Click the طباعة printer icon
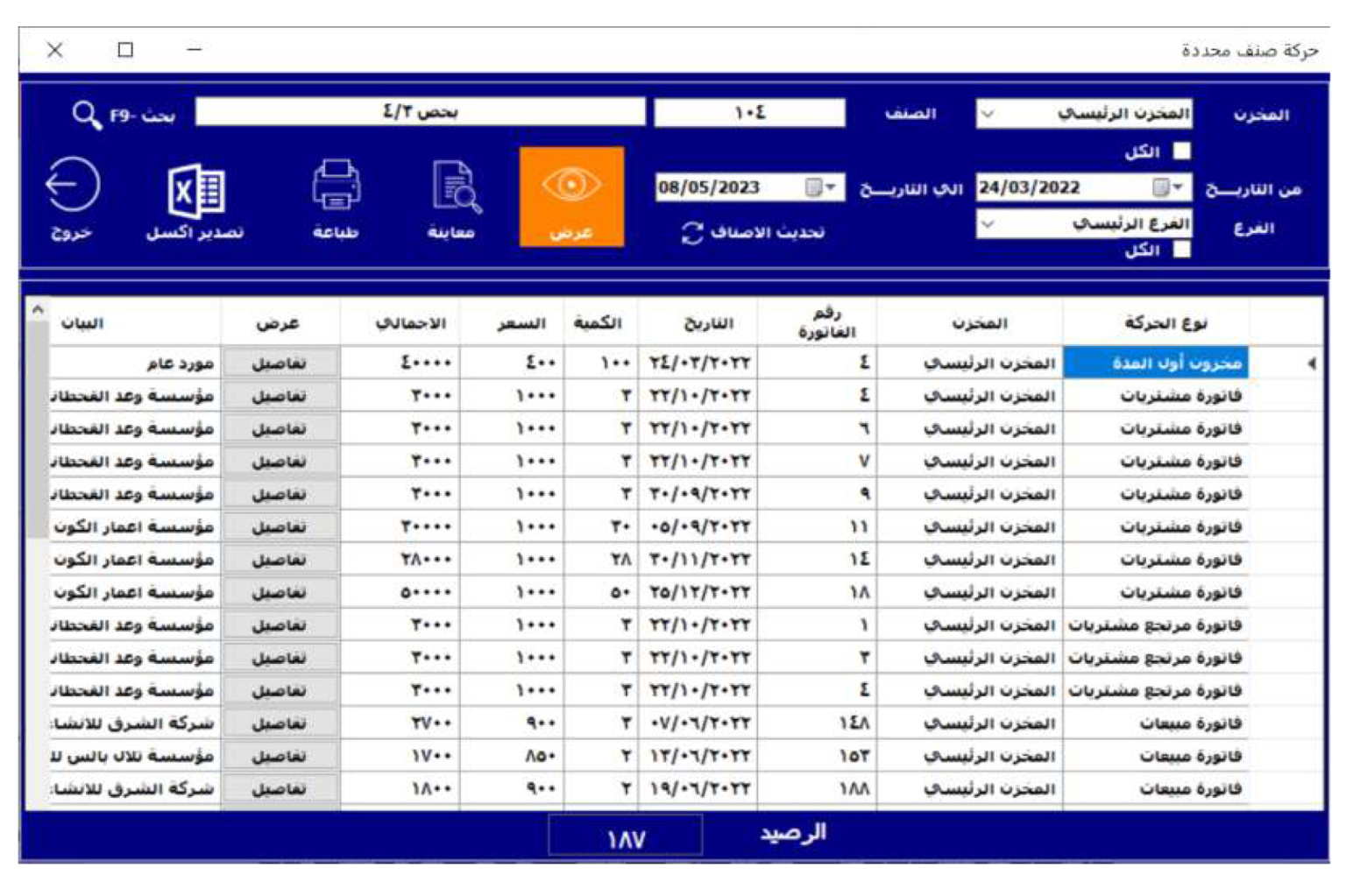This screenshot has height=896, width=1346. pyautogui.click(x=336, y=186)
